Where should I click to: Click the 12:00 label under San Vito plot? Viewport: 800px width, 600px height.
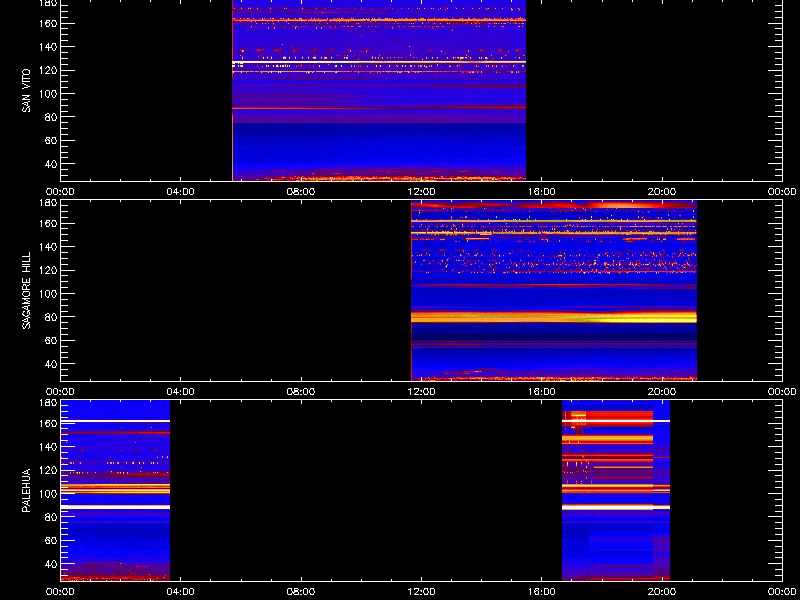(421, 192)
